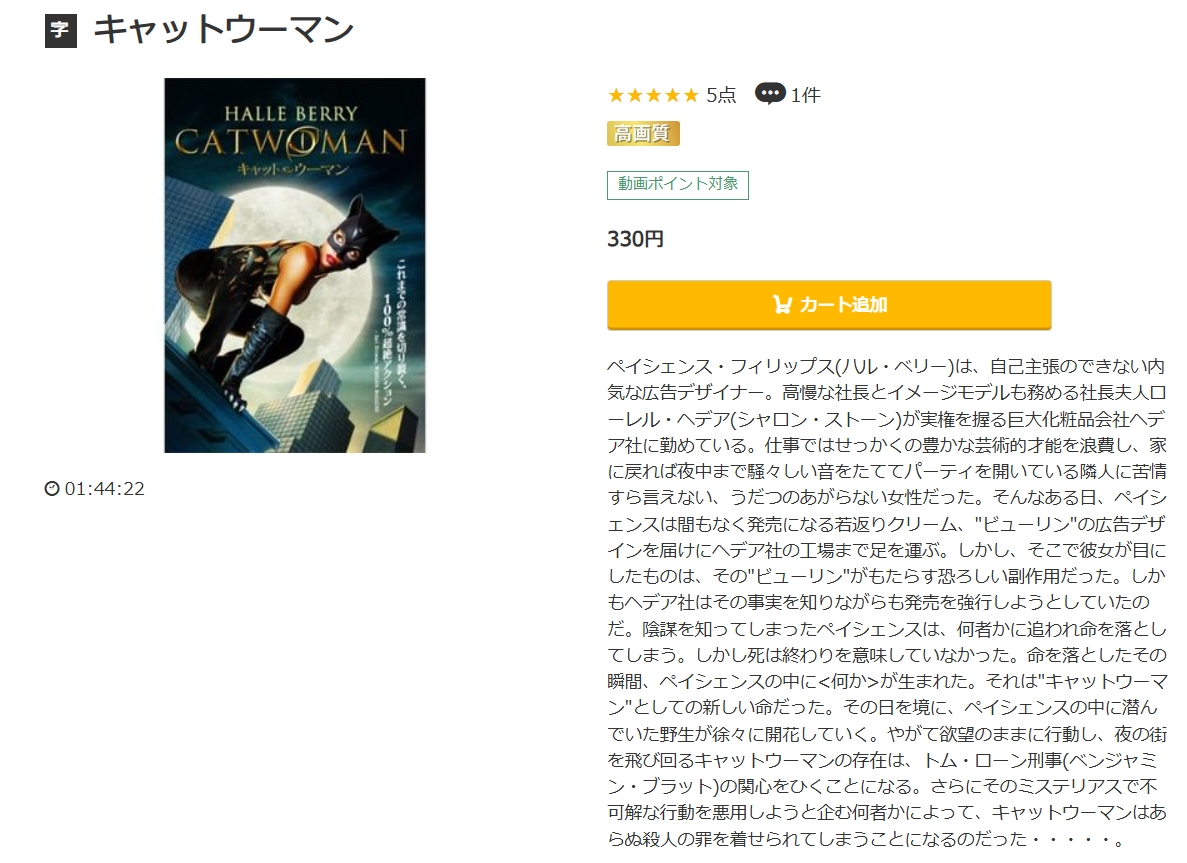1187x863 pixels.
Task: Click the clock icon beside the duration
Action: 51,488
